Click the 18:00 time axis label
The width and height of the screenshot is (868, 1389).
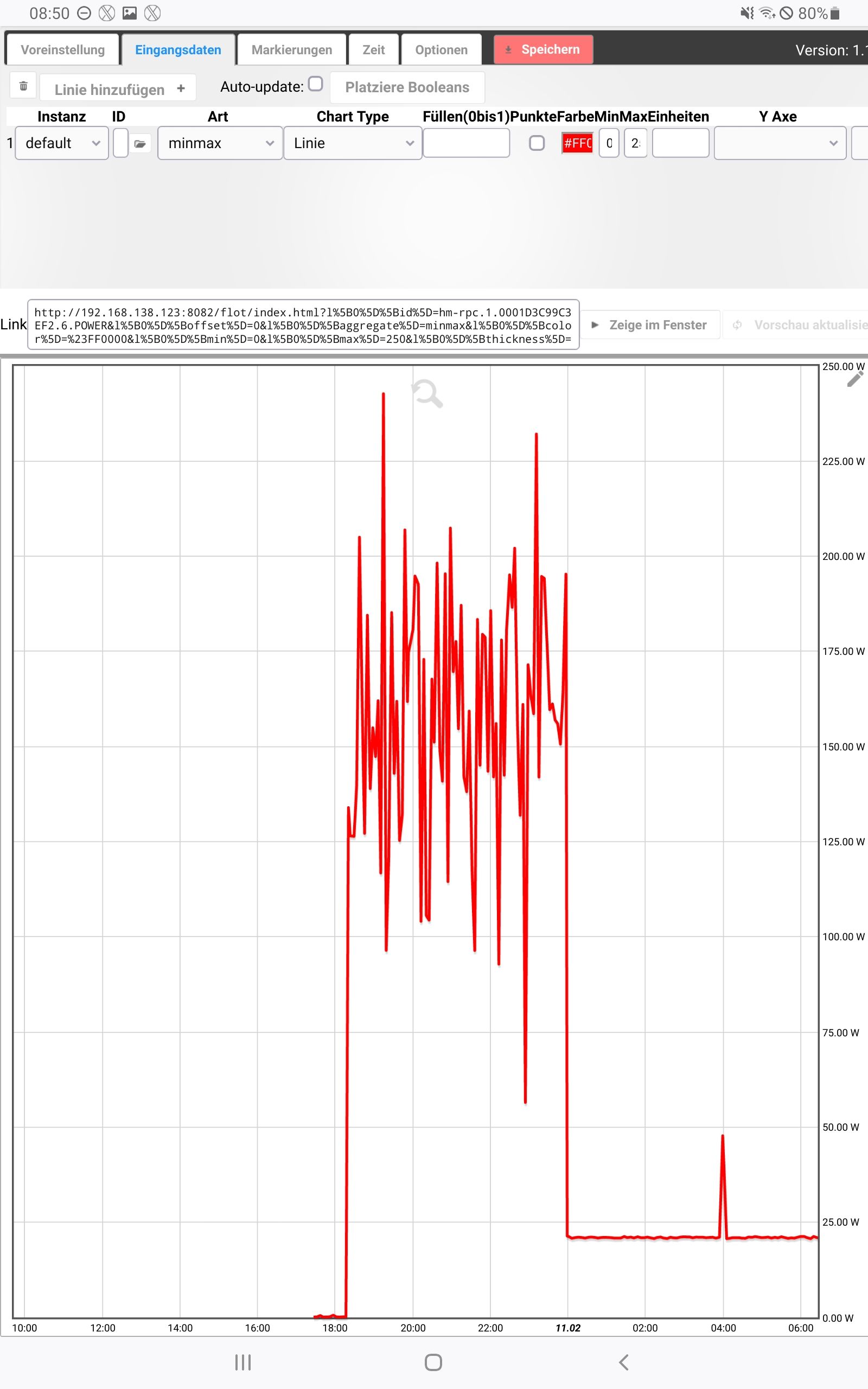pyautogui.click(x=335, y=1328)
